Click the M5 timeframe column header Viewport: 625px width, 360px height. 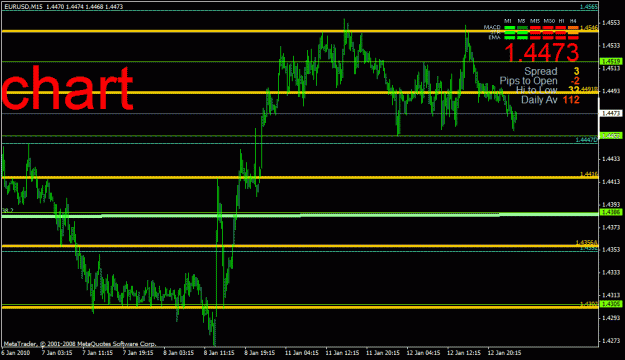point(521,21)
